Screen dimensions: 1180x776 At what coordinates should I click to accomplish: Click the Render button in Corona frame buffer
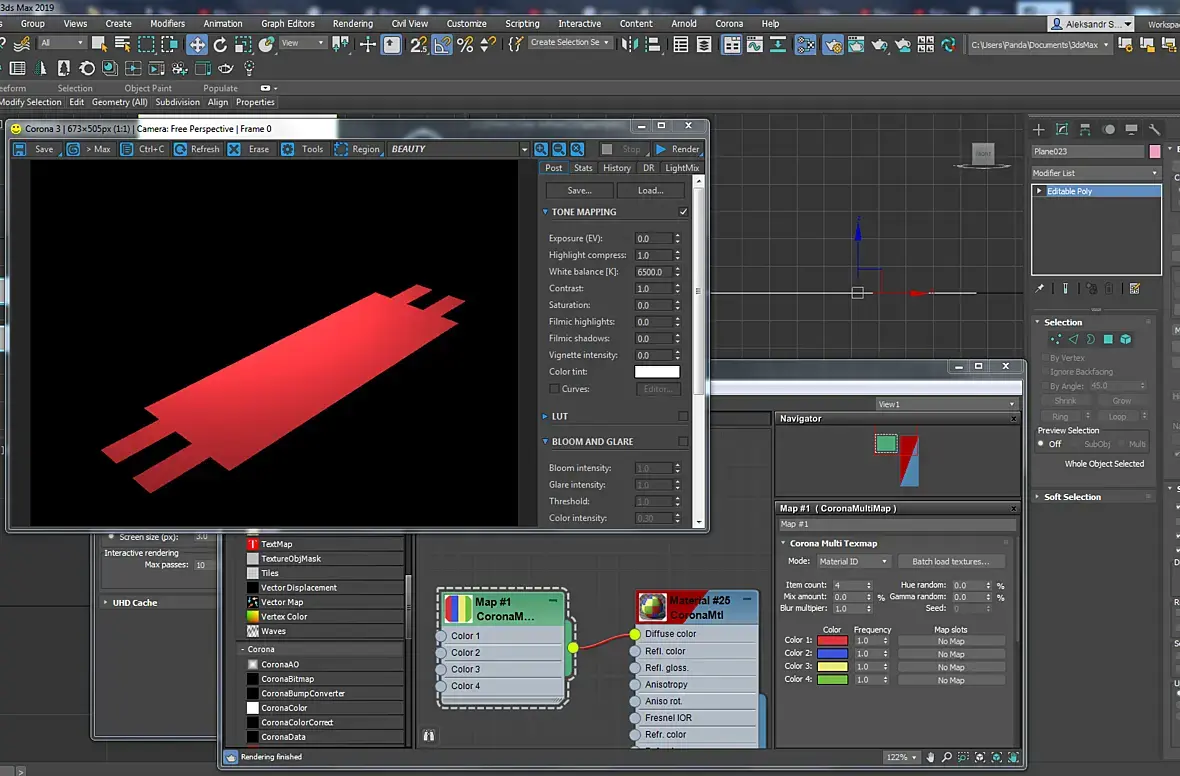(677, 149)
